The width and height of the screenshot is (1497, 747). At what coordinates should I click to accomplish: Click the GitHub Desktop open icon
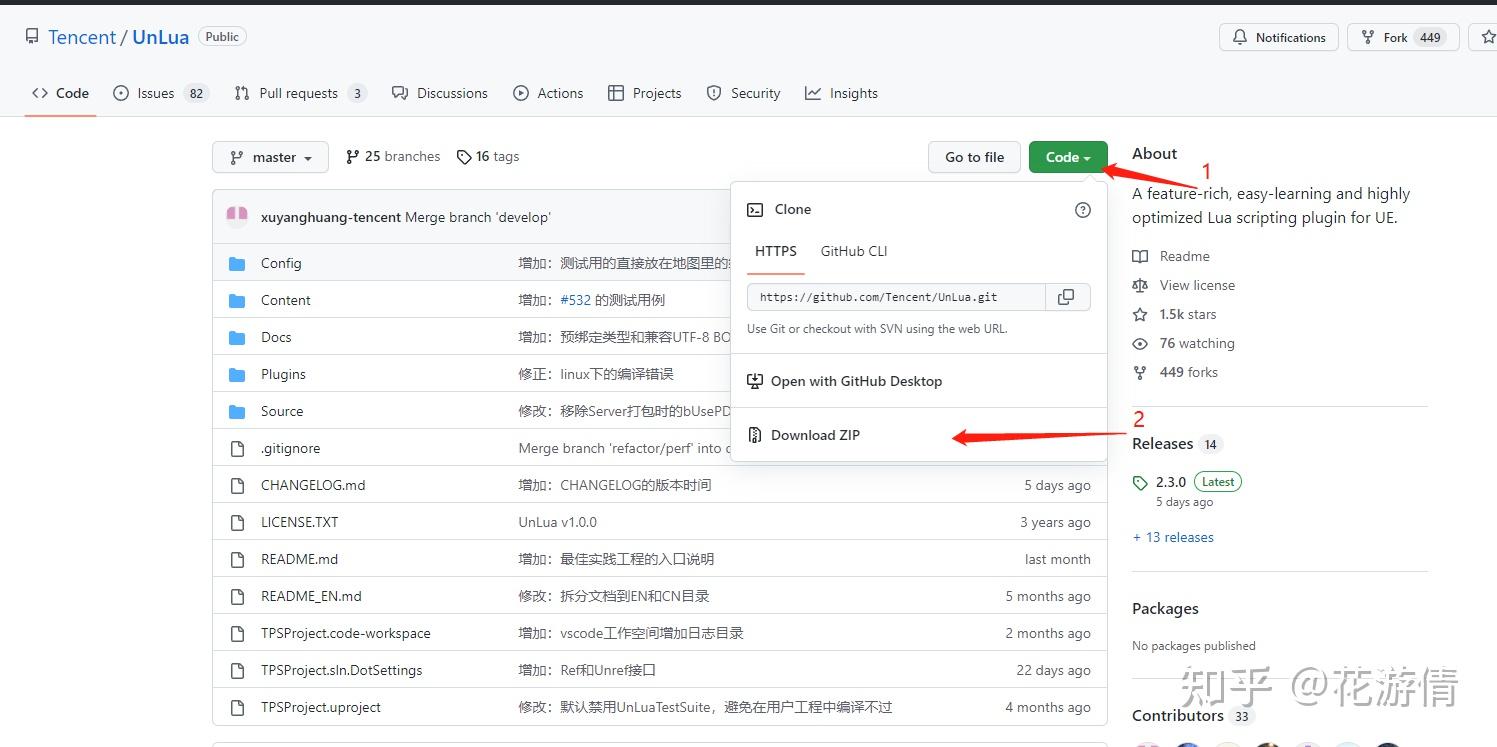click(x=755, y=382)
